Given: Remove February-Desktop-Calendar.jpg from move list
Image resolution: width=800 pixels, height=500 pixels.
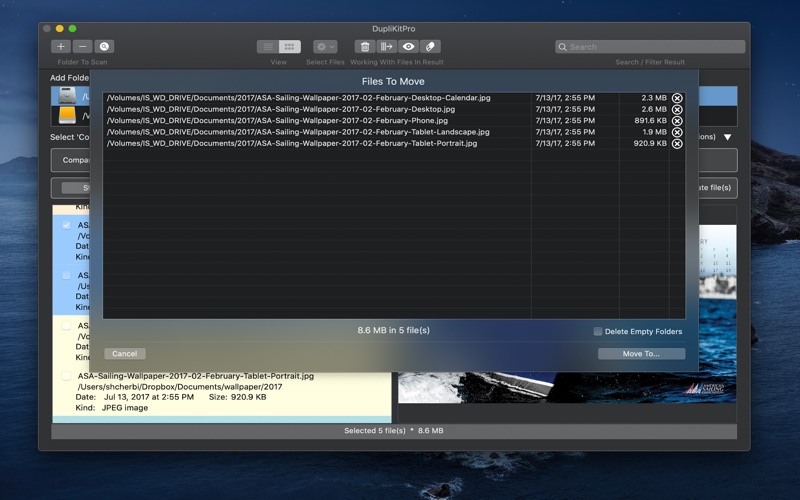Looking at the screenshot, I should tap(677, 98).
